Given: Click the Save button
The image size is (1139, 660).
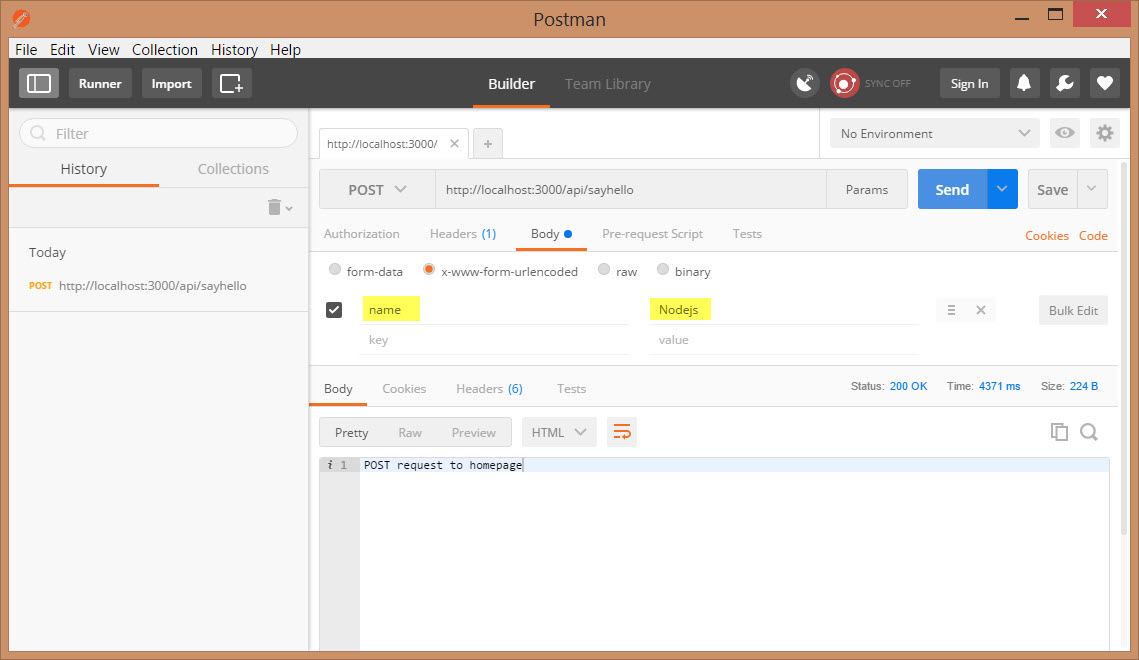Looking at the screenshot, I should pyautogui.click(x=1053, y=190).
